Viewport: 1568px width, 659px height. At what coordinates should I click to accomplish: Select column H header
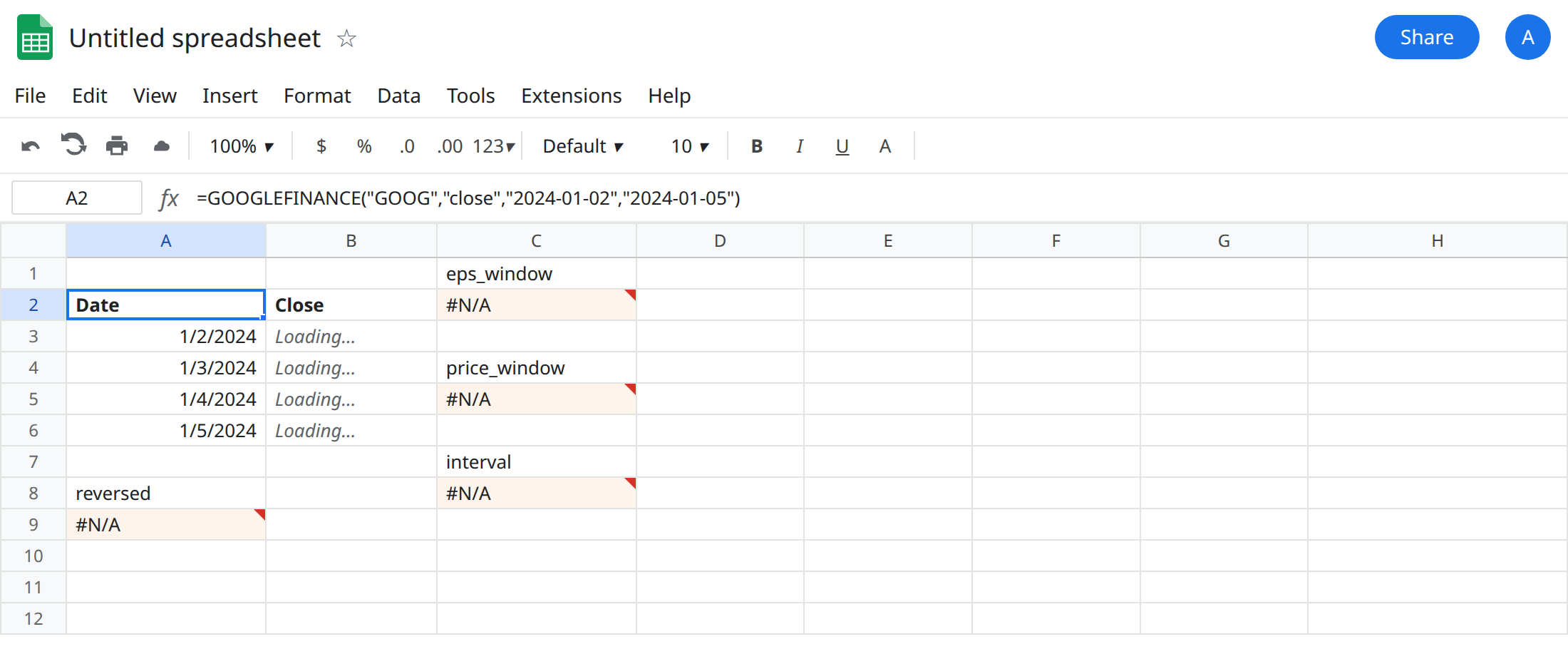coord(1438,241)
